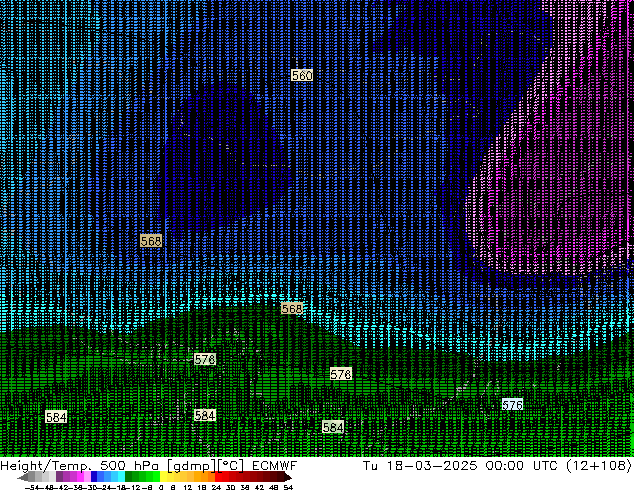Click the 568 label in the blue area
This screenshot has height=490, width=634.
point(151,241)
